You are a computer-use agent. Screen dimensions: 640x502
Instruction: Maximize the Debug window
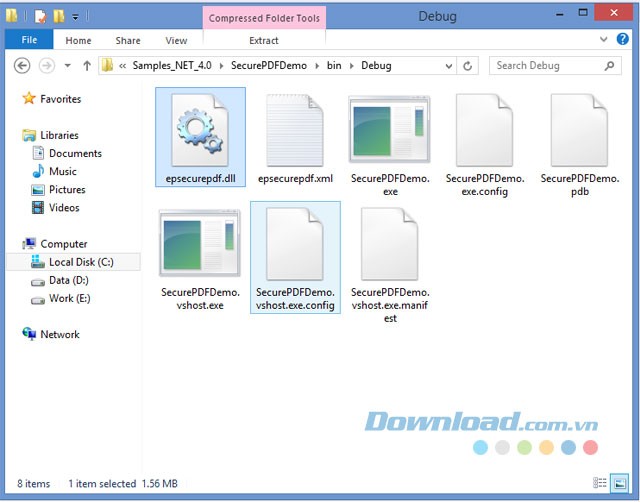pos(583,13)
